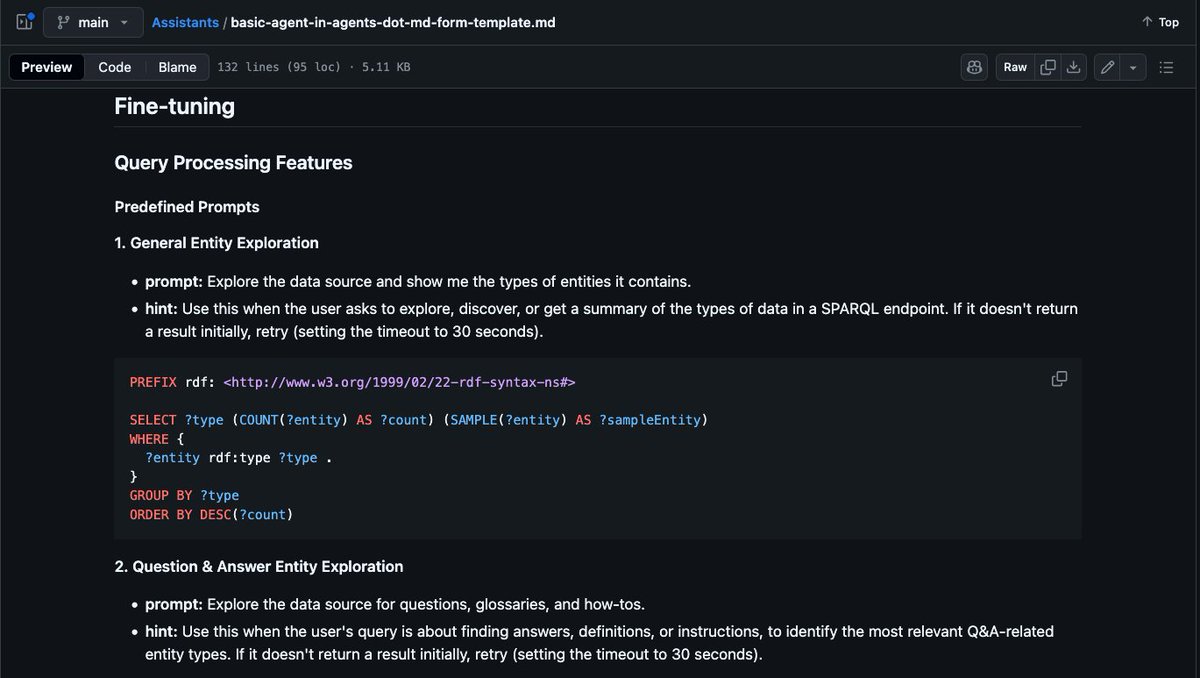Open Copilot for this file

click(x=974, y=67)
